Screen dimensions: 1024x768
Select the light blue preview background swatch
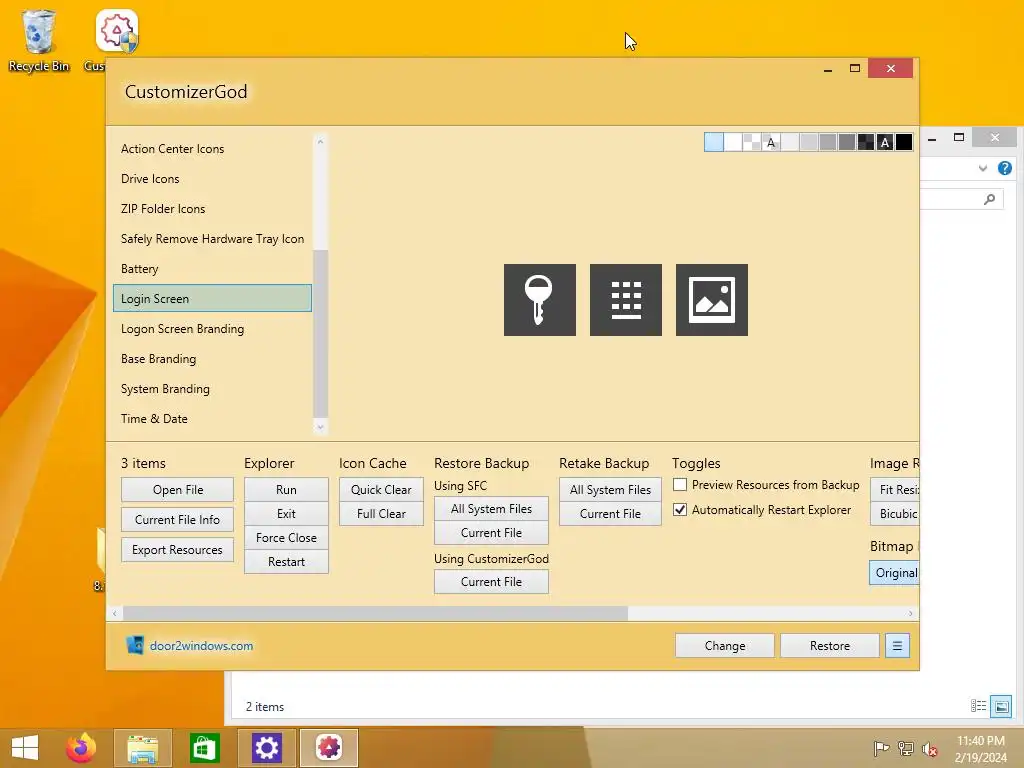click(714, 142)
